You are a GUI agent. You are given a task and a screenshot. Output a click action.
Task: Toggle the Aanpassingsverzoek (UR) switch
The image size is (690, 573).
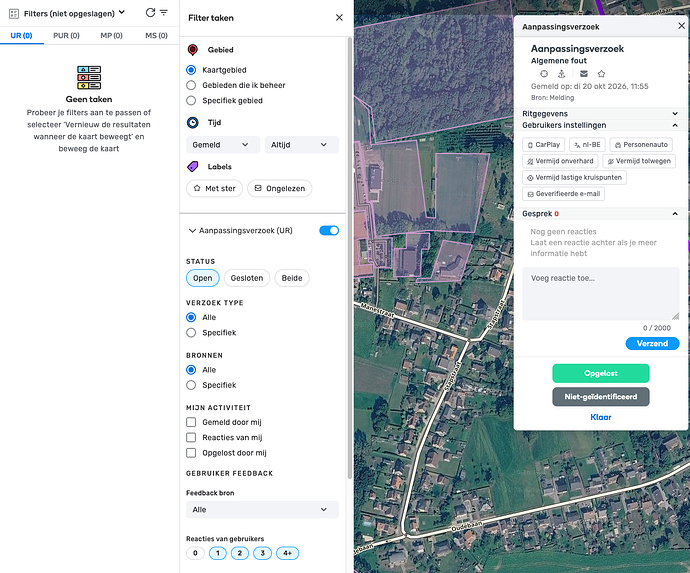[329, 231]
